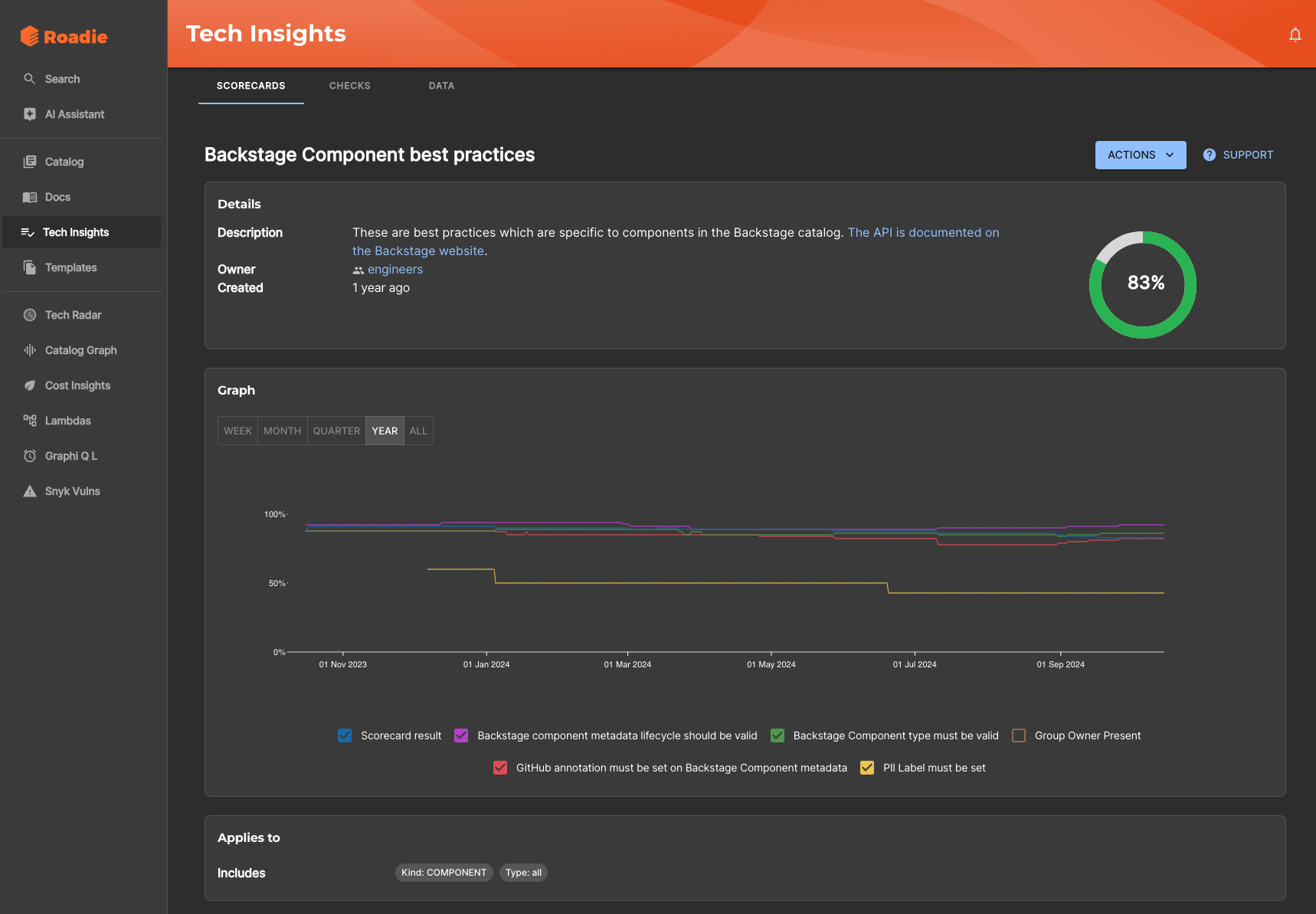
Task: Go to Cost Insights sidebar item
Action: click(82, 385)
